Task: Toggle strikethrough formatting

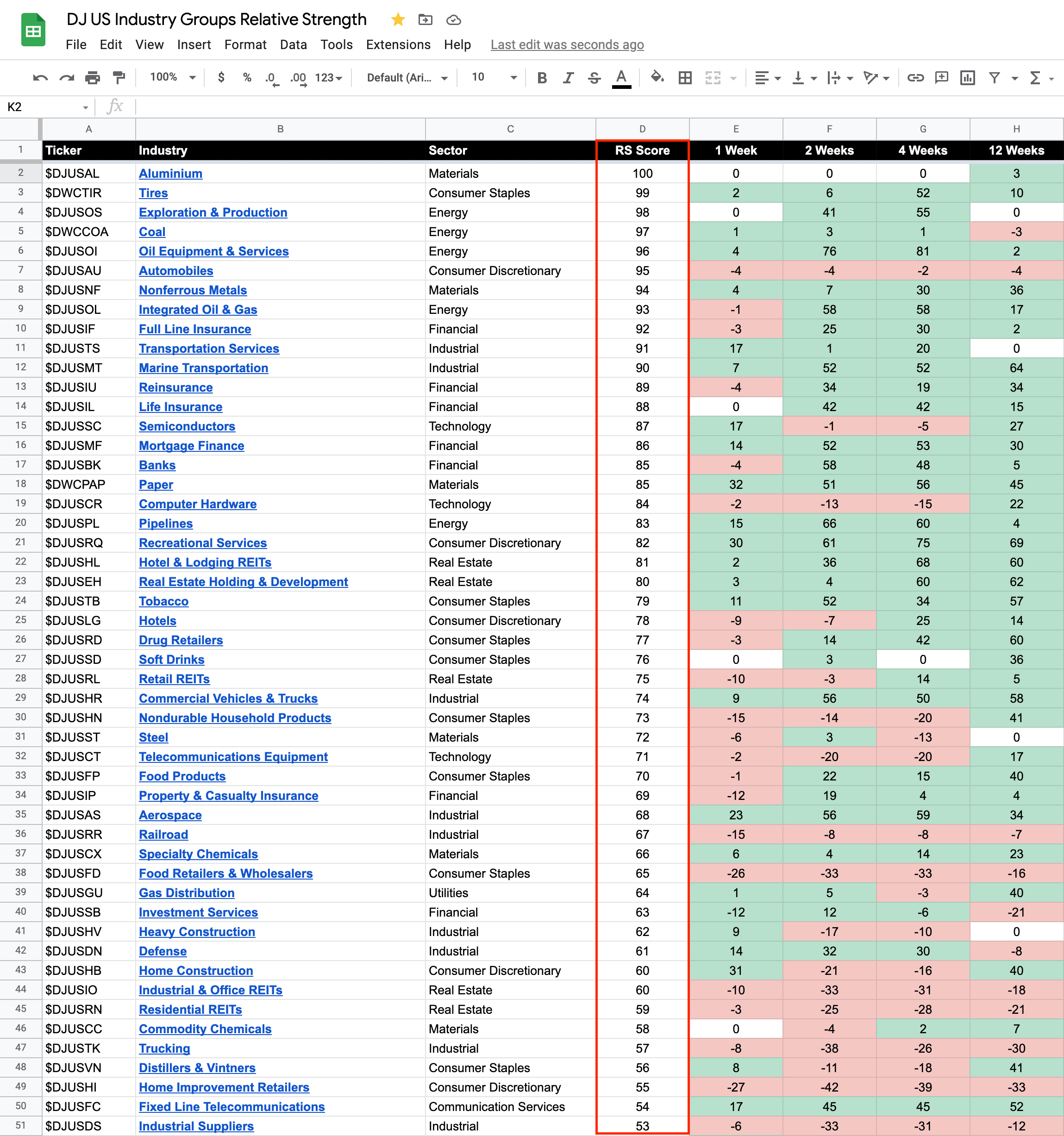Action: pyautogui.click(x=595, y=78)
